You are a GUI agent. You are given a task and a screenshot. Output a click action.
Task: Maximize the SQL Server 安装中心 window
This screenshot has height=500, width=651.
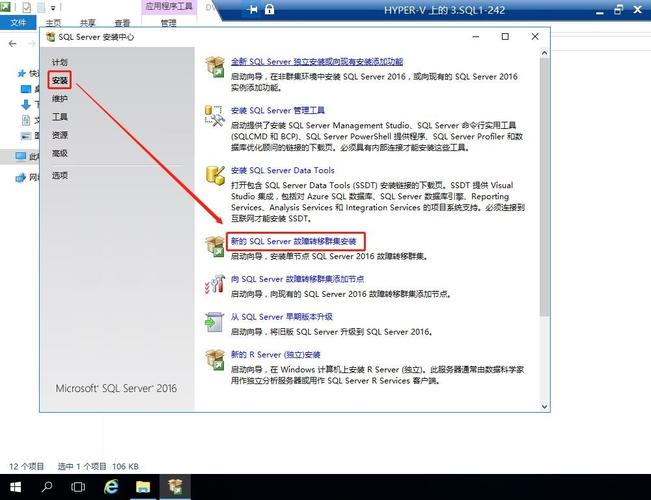(x=505, y=37)
